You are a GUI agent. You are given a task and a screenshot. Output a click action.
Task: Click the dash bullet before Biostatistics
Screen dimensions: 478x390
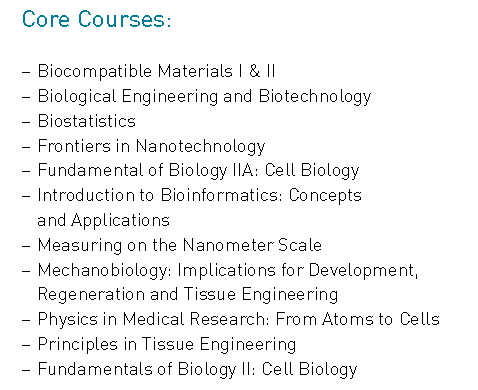(x=26, y=122)
